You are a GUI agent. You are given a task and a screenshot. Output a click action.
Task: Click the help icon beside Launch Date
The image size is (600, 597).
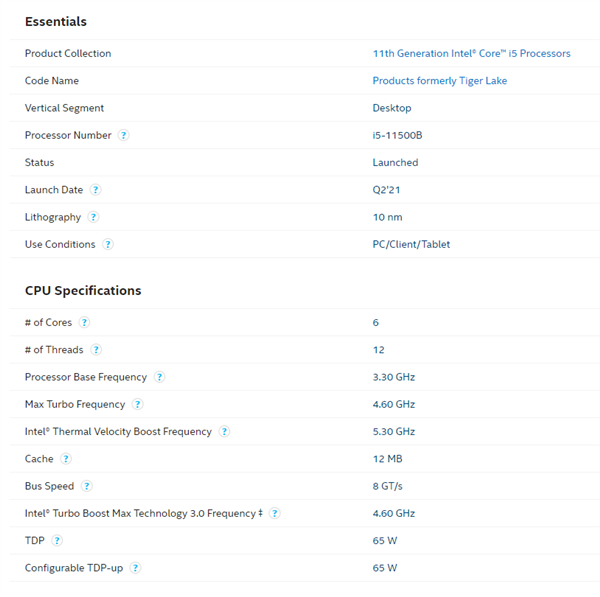(95, 190)
